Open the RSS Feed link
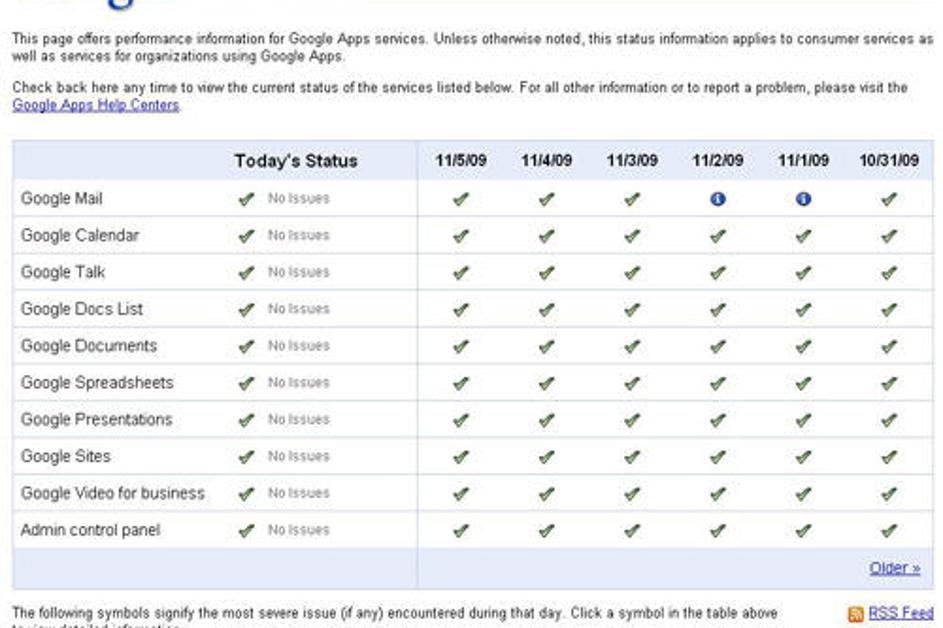The width and height of the screenshot is (943, 628). tap(900, 613)
